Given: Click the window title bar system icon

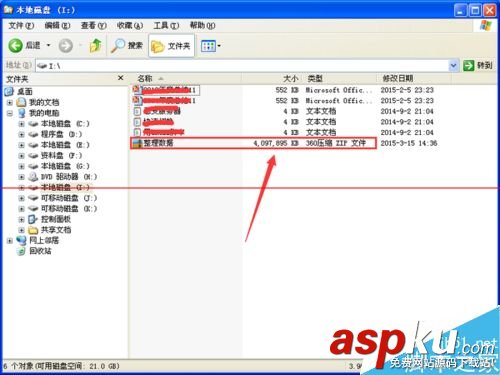Looking at the screenshot, I should 8,10.
